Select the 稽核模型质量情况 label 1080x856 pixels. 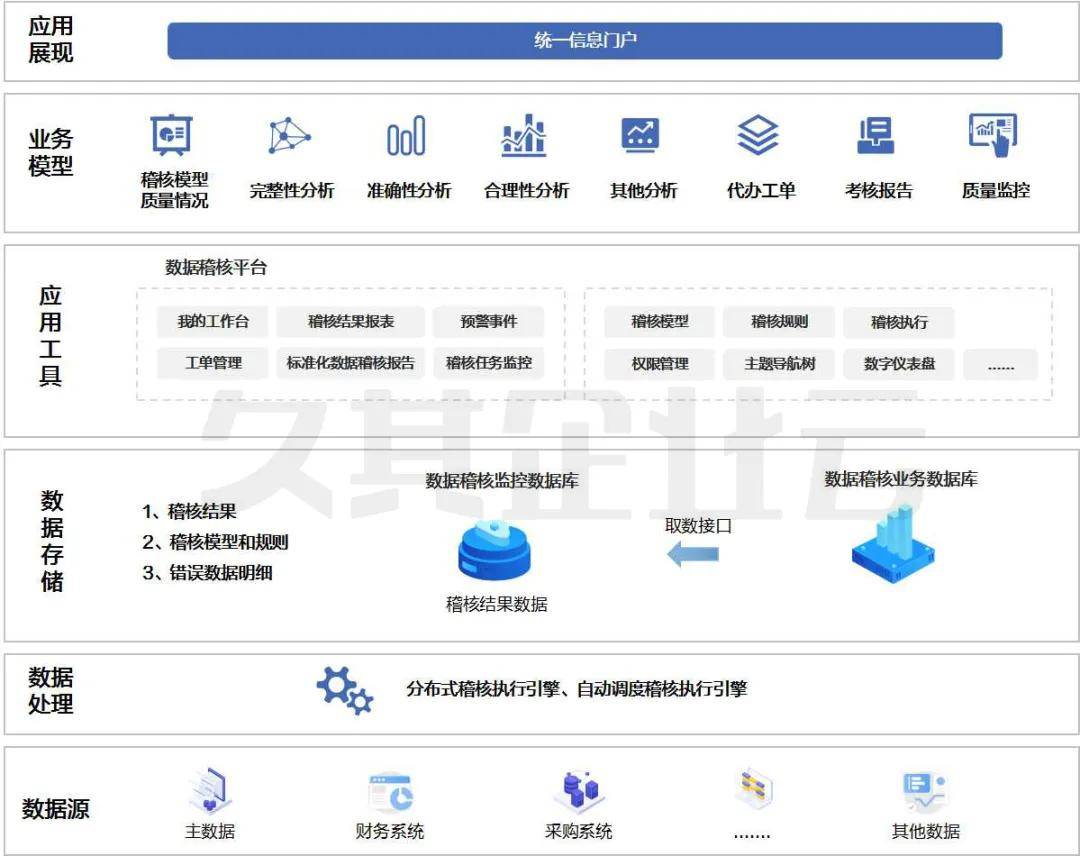click(174, 190)
